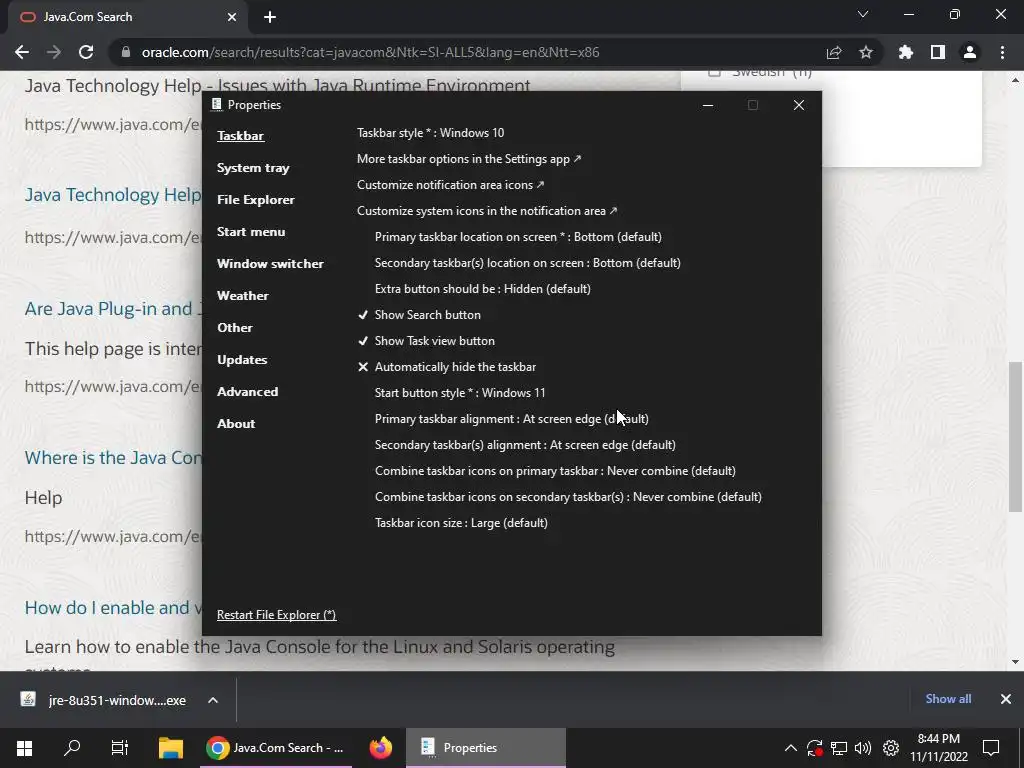Change Secondary taskbar(s) alignment option

tap(525, 445)
